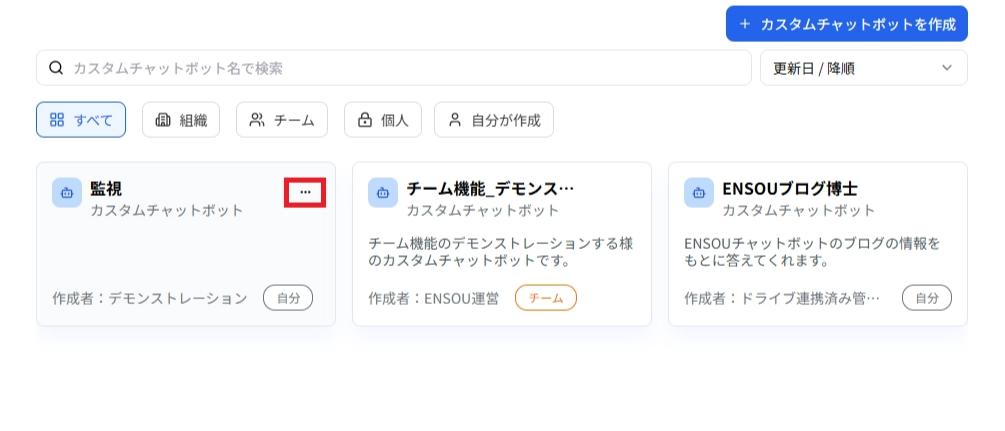Click カスタムチャットボット subtitle under 監視
The height and width of the screenshot is (431, 1005).
click(167, 210)
